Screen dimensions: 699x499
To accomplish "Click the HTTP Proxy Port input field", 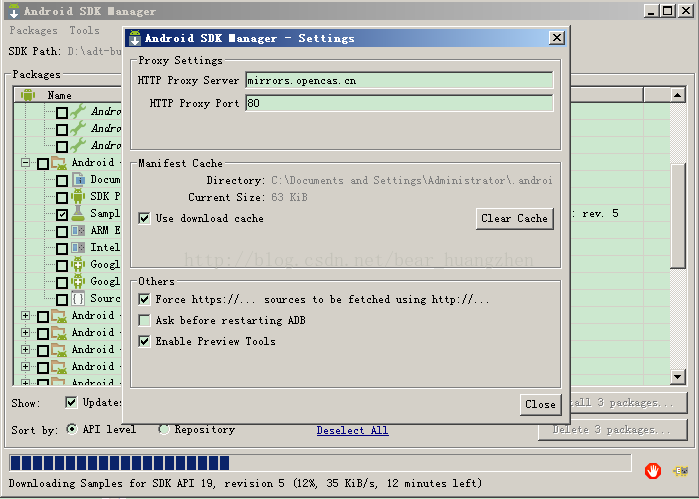I will coord(399,103).
